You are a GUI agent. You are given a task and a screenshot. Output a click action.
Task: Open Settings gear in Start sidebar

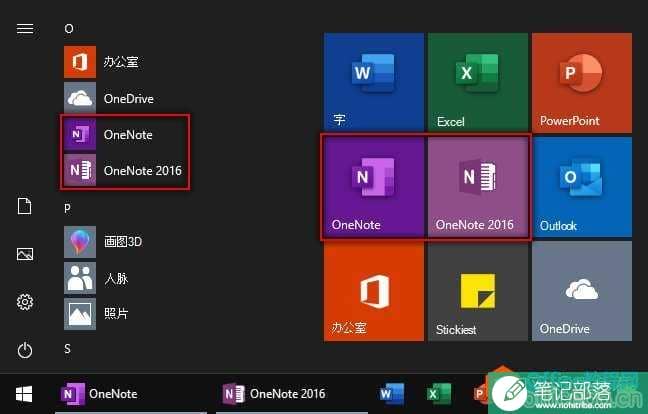[25, 302]
